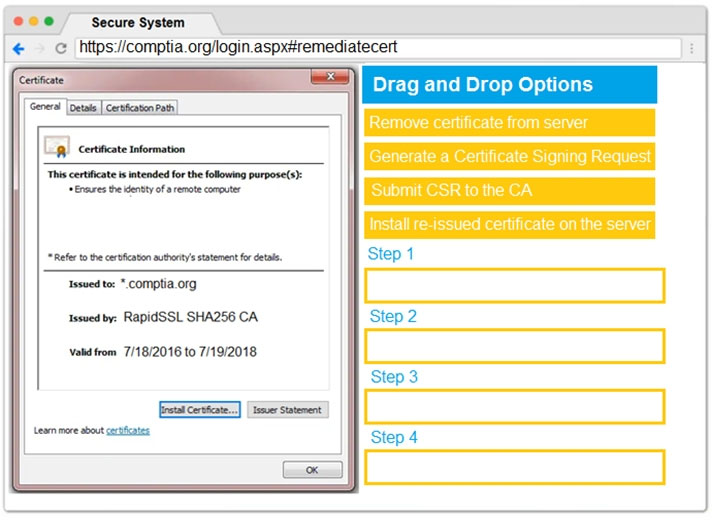Click the 'Certificate Information' heading
This screenshot has height=520, width=712.
[x=132, y=149]
